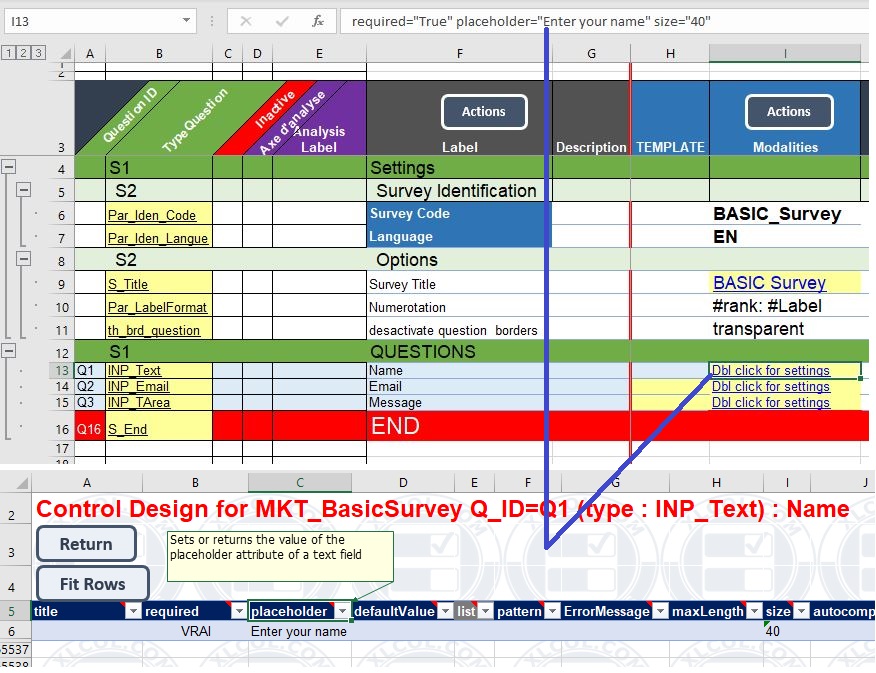
Task: Open the list column filter dropdown
Action: point(483,610)
